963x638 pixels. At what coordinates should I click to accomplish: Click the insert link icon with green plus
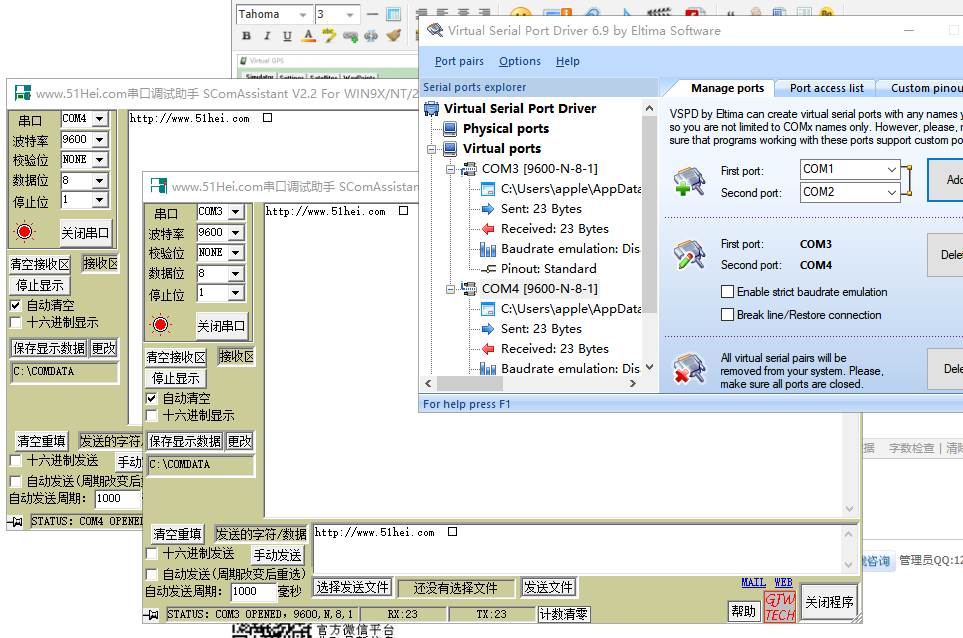[x=351, y=36]
